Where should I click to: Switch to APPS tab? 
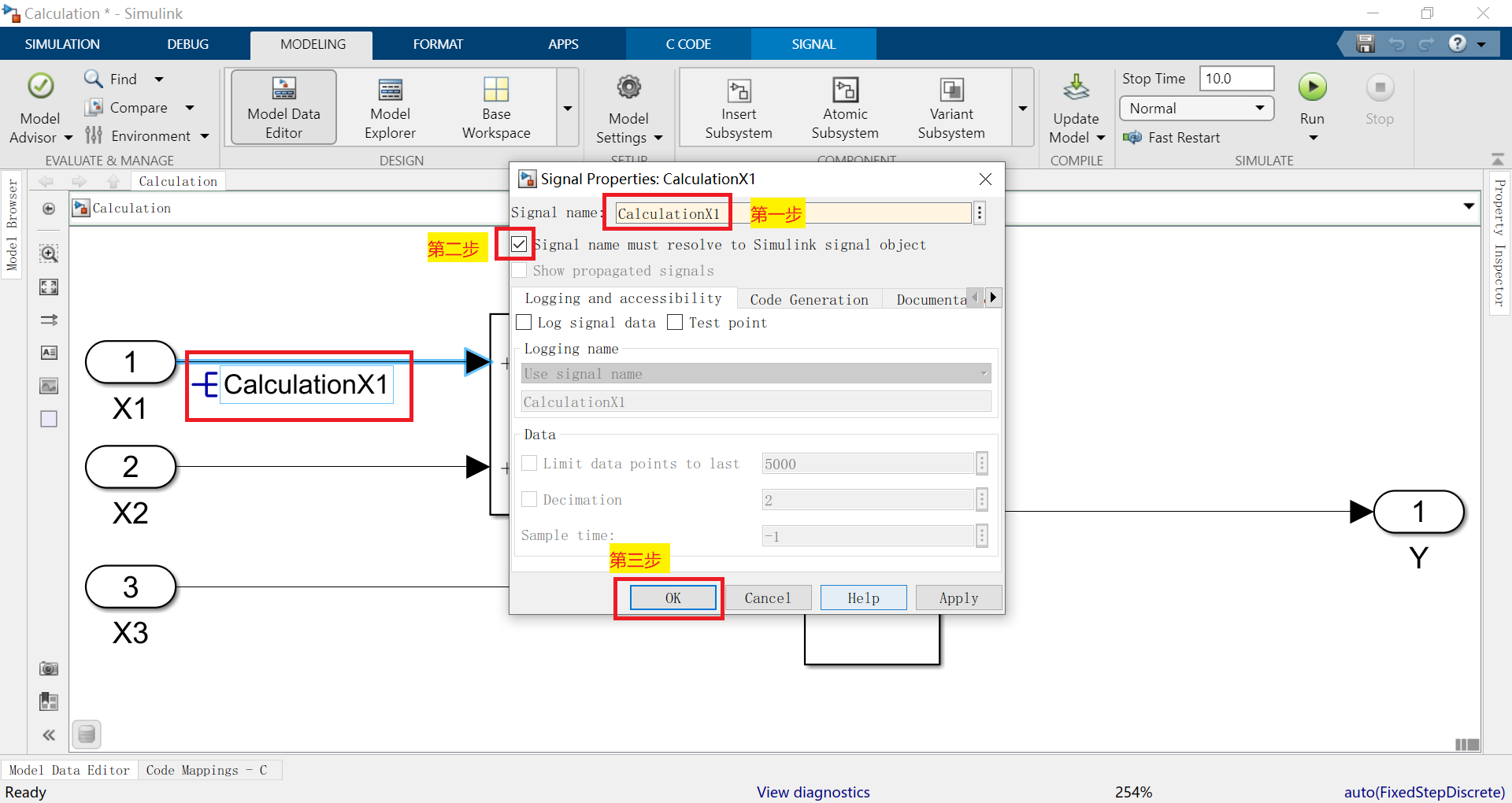(x=563, y=44)
